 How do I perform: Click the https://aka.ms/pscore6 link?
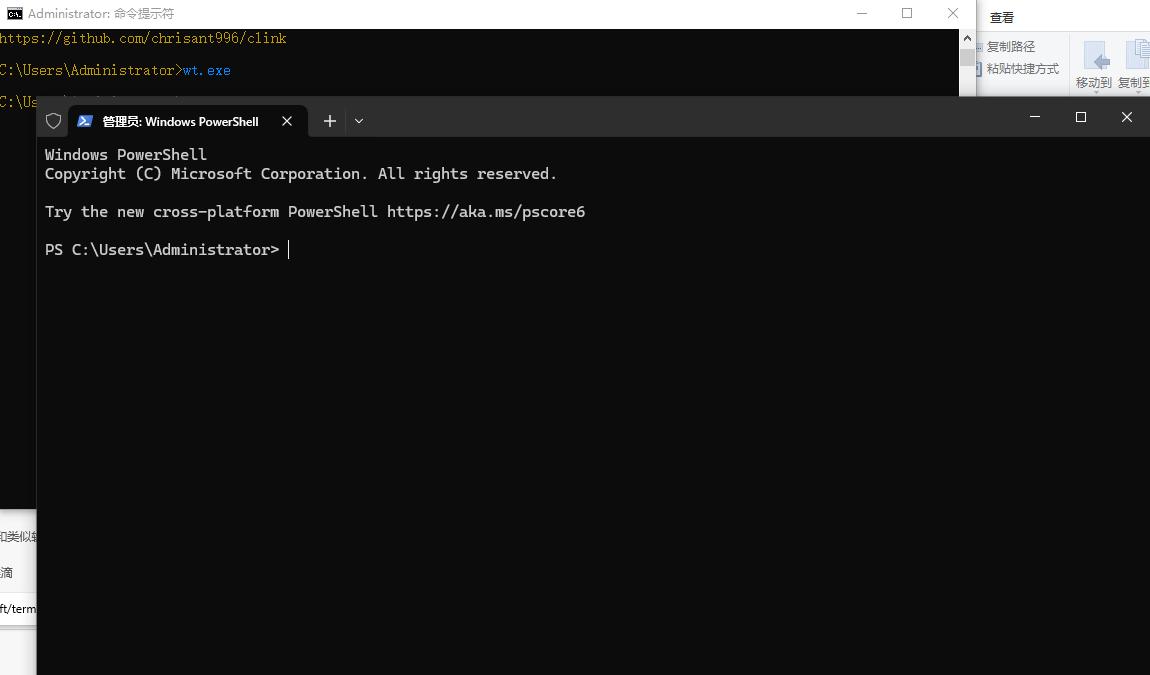pos(486,211)
